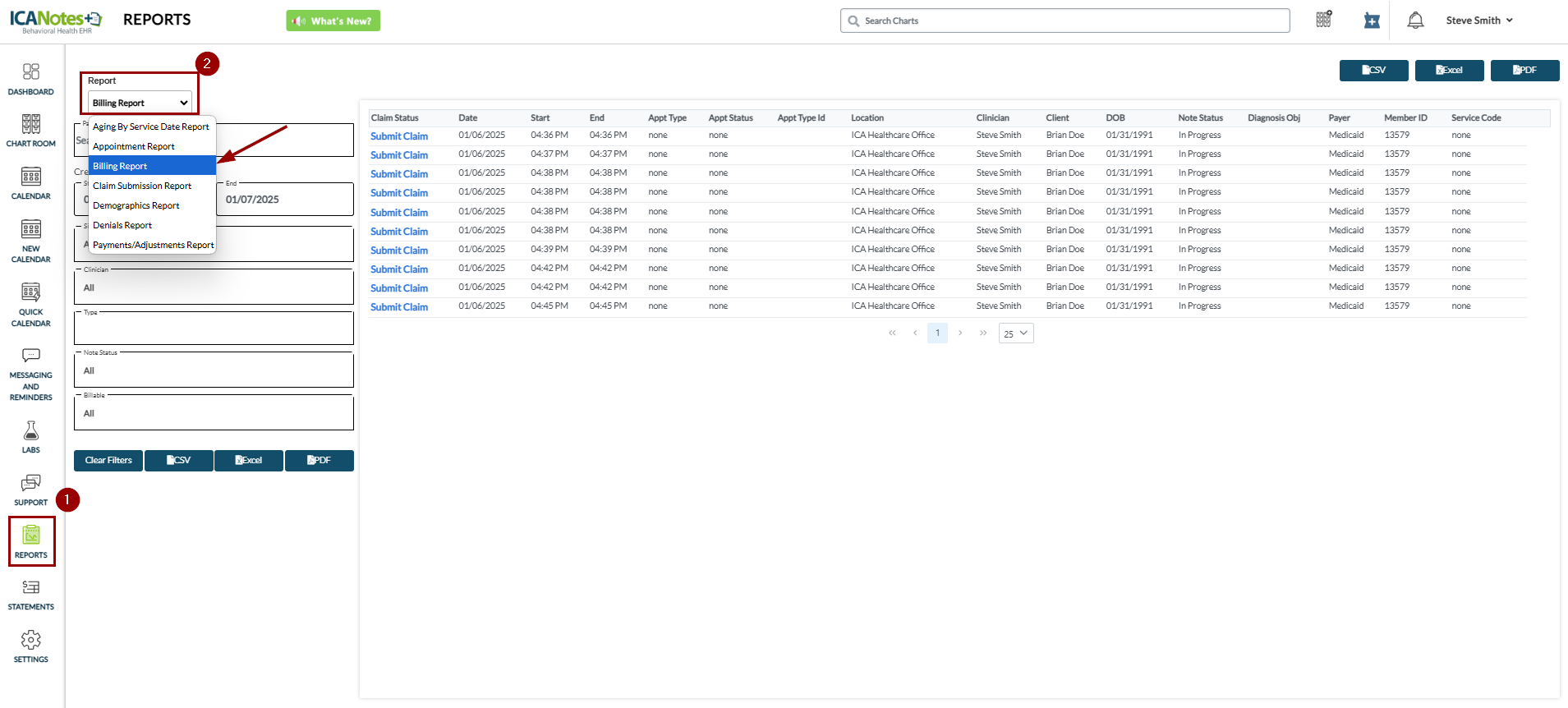The height and width of the screenshot is (708, 1568).
Task: Export with the top-right PDF button
Action: [1524, 71]
